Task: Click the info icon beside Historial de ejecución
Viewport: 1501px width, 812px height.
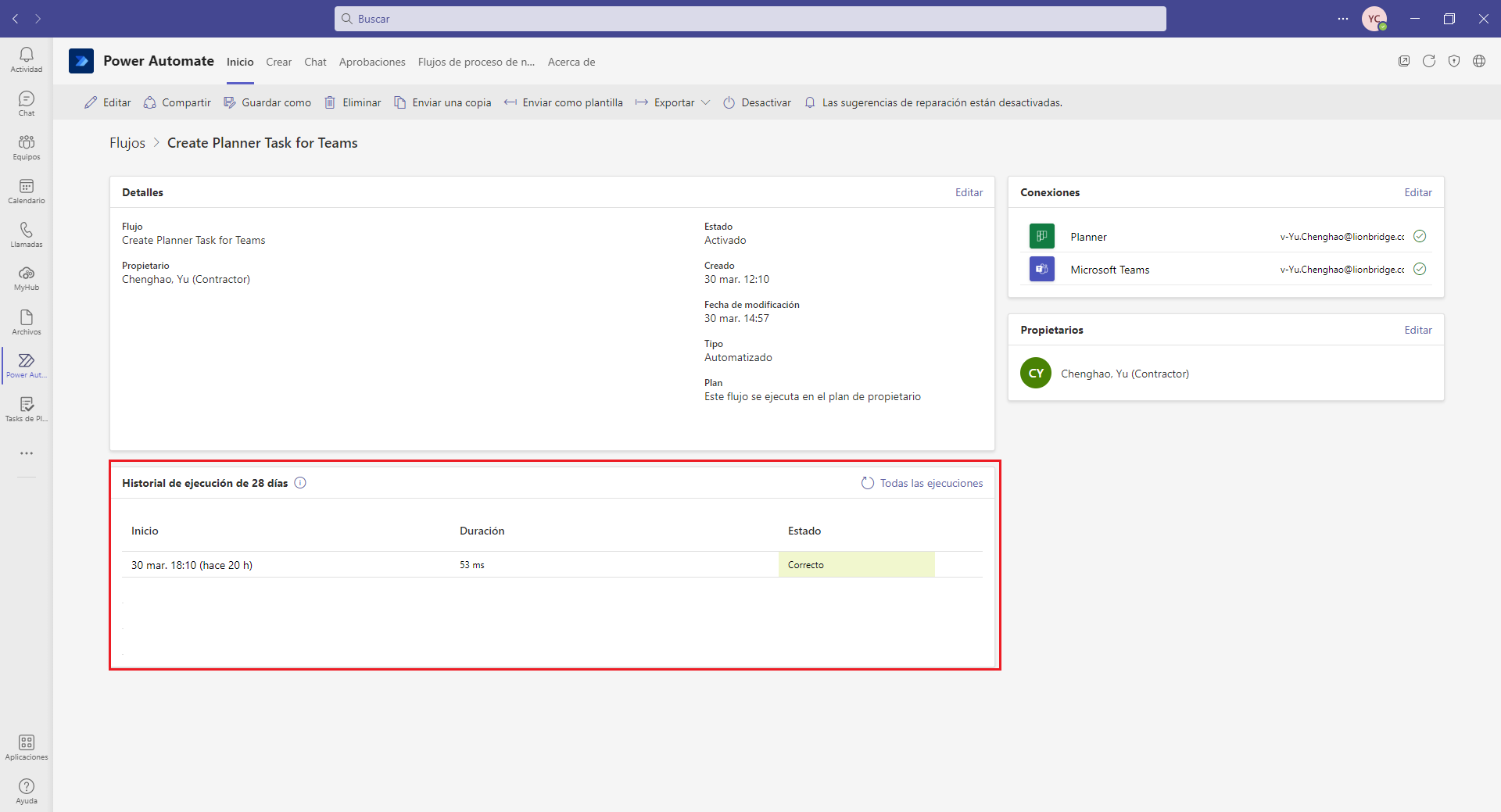Action: pos(300,483)
